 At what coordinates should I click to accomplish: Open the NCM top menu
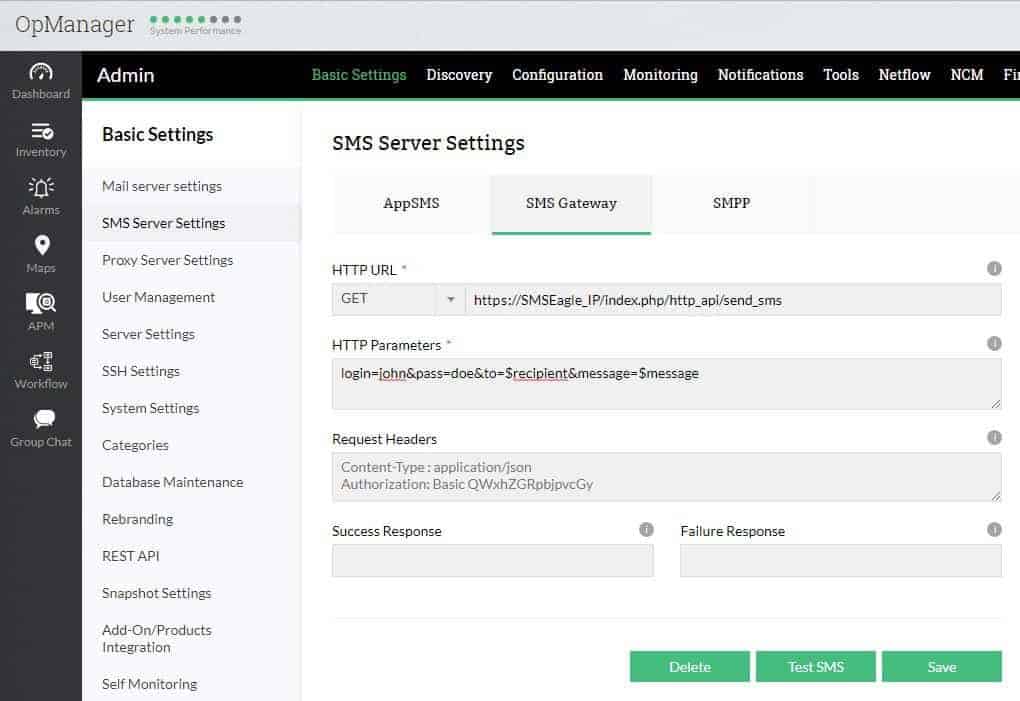pyautogui.click(x=967, y=75)
